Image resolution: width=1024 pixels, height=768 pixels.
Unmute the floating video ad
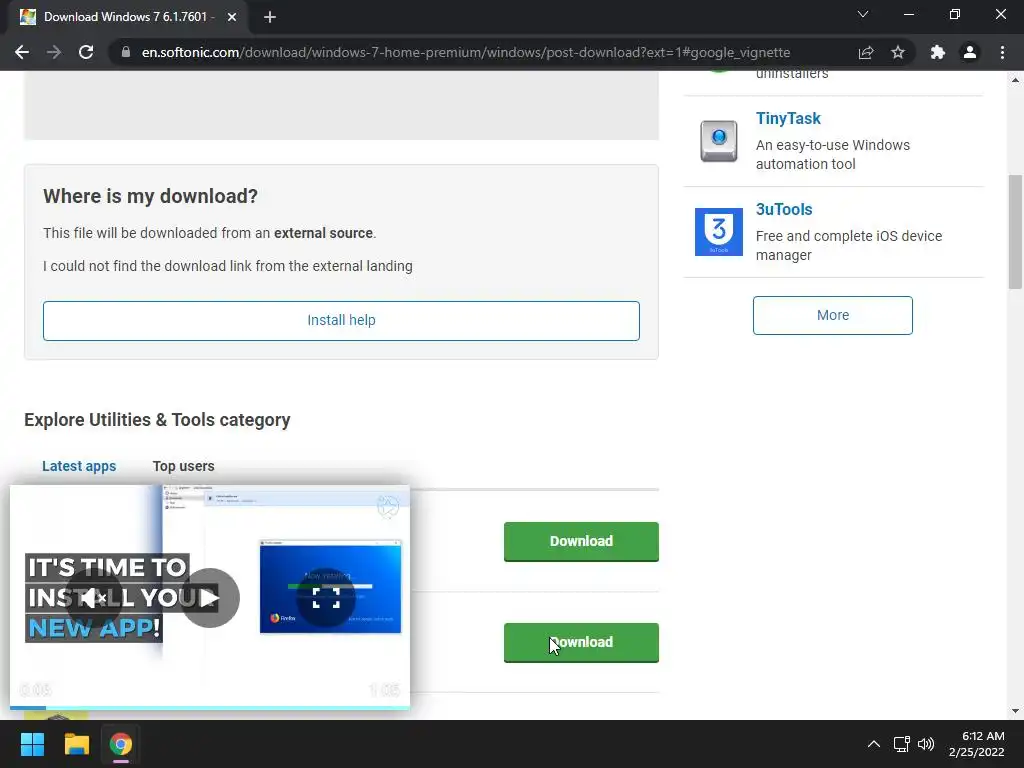click(x=93, y=598)
